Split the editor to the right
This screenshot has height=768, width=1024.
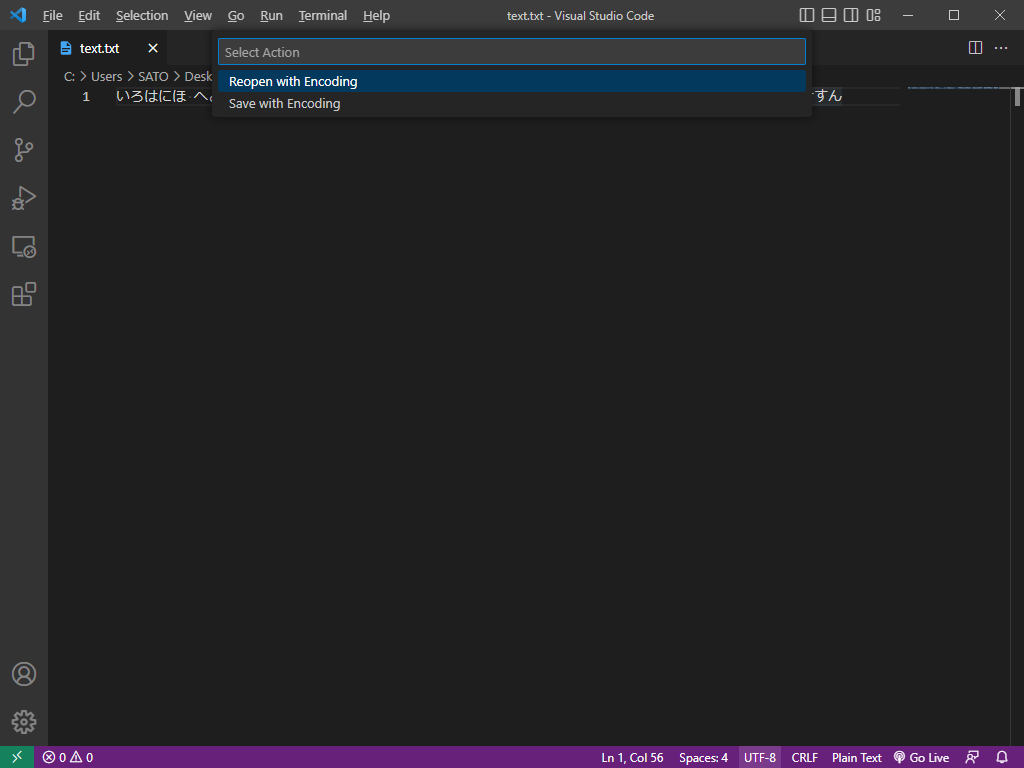[x=975, y=48]
